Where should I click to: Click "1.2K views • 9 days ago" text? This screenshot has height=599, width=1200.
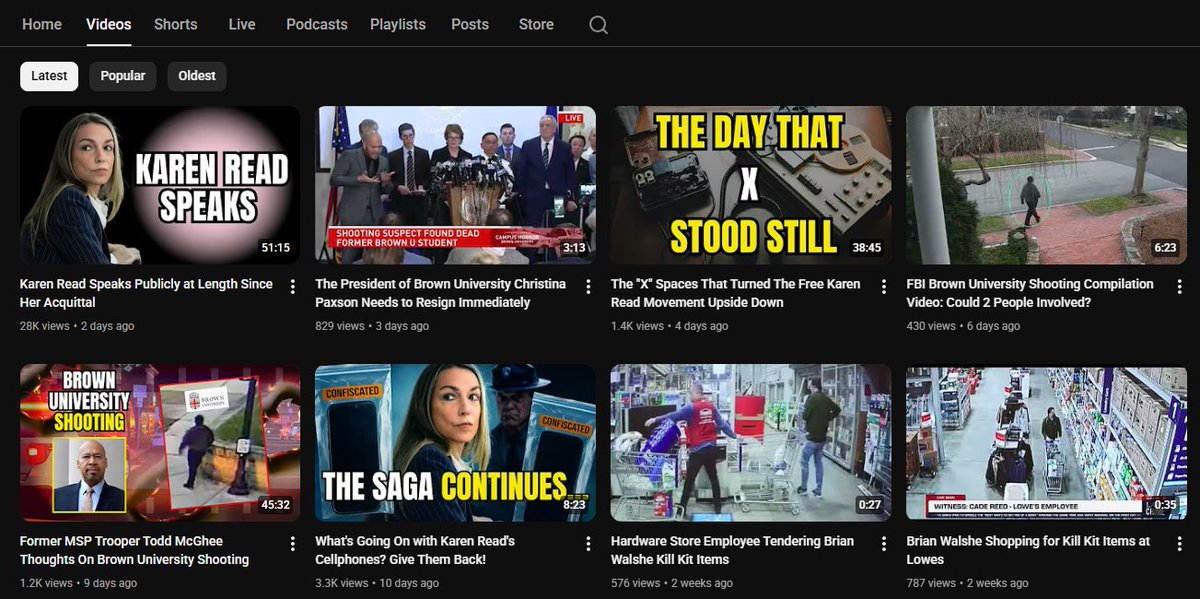point(79,583)
